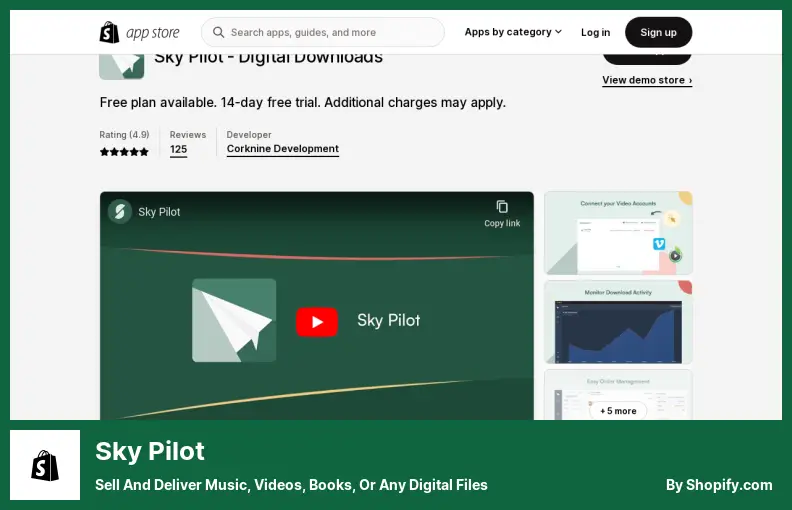The height and width of the screenshot is (510, 792).
Task: Open the 125 reviews link
Action: 178,149
